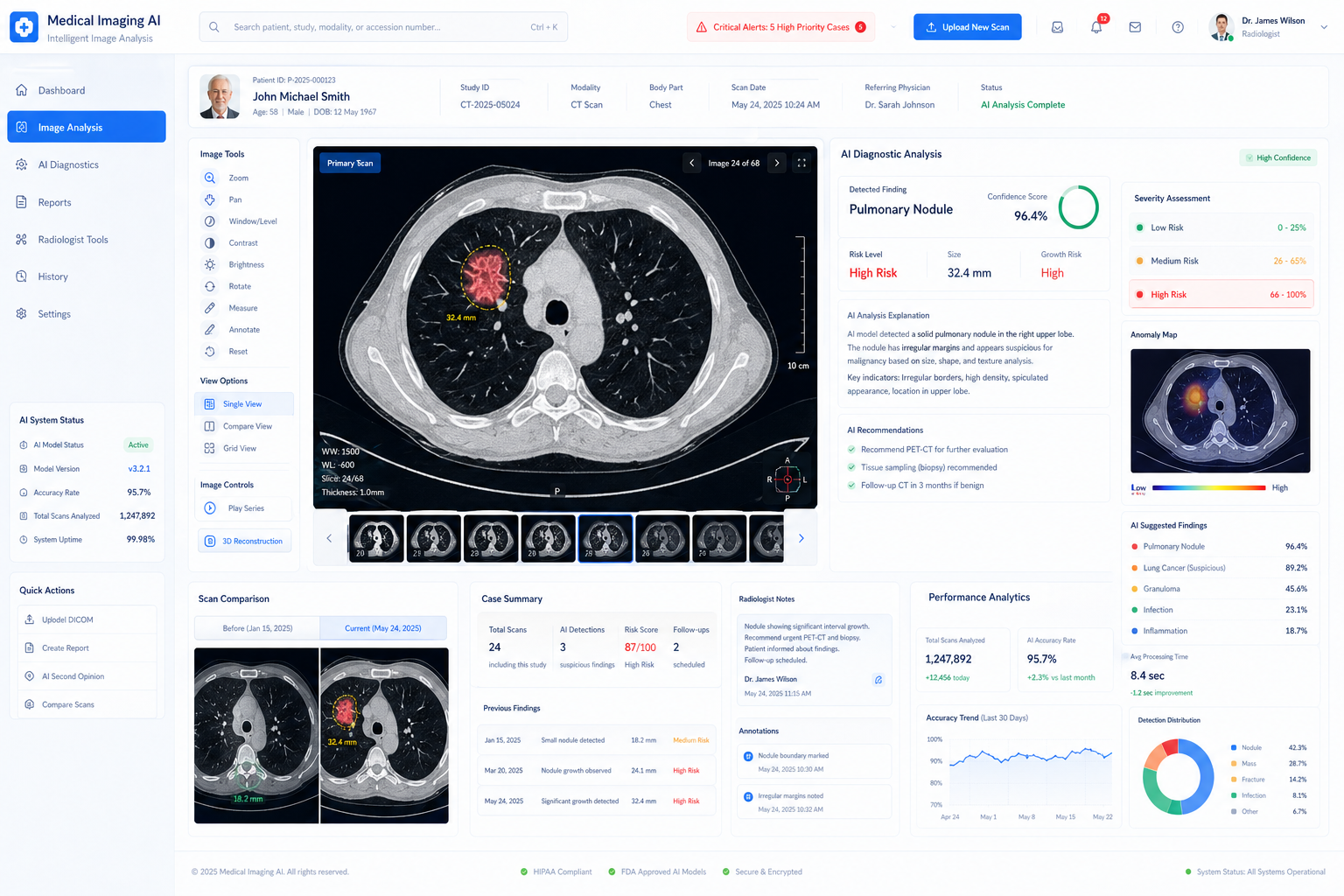Open the Jan 15, 2025 previous finding

[597, 740]
